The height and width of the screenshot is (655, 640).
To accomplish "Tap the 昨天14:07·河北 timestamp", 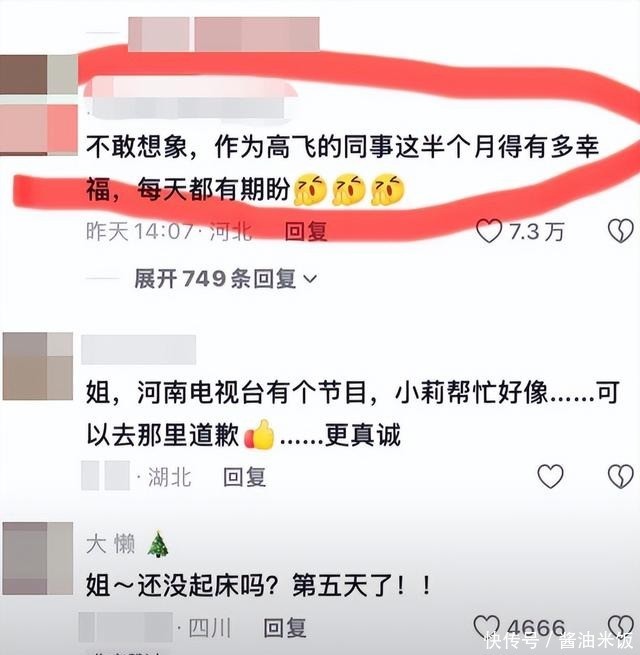I will (169, 231).
